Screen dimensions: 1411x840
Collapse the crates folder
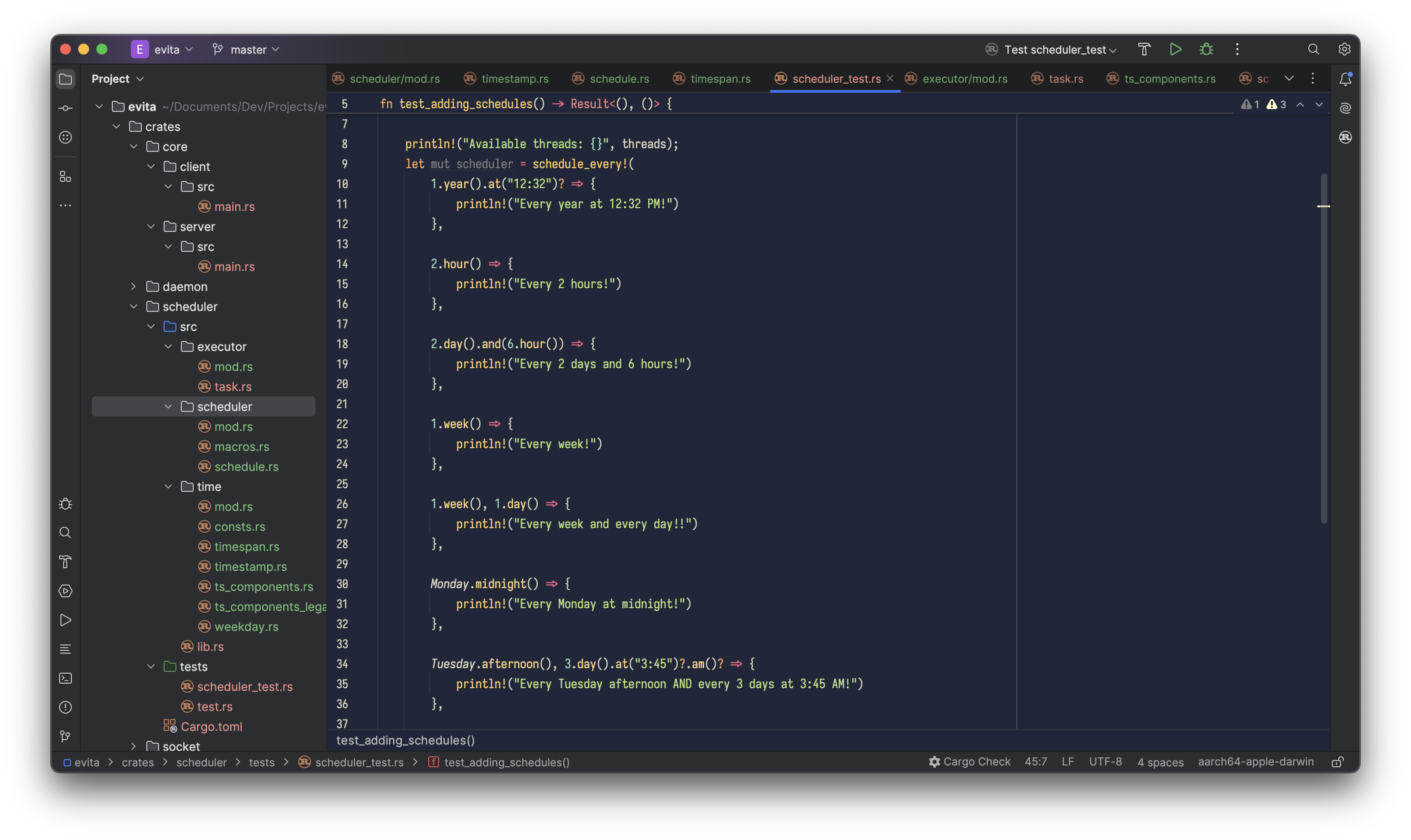pos(116,126)
